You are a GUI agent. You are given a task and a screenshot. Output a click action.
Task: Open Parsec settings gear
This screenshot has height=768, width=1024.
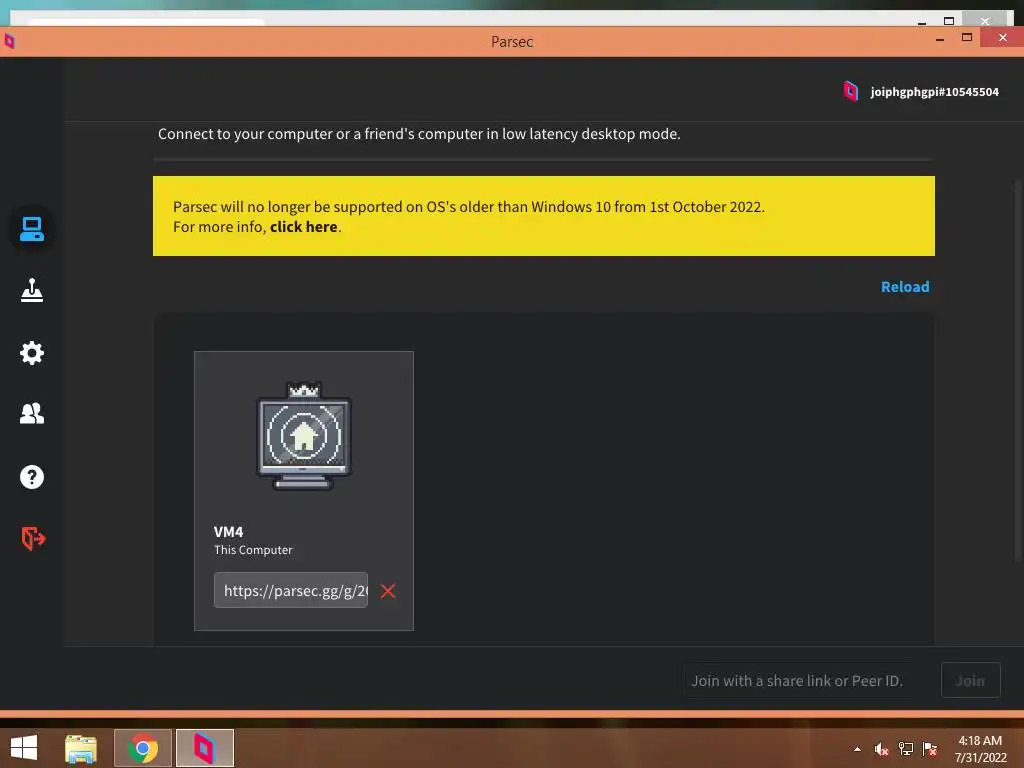pyautogui.click(x=31, y=353)
